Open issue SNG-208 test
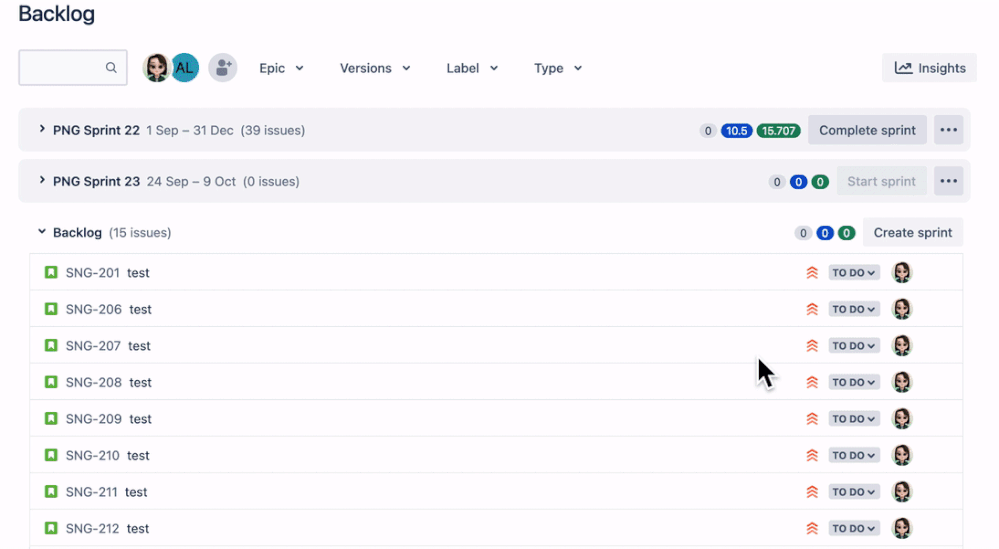The image size is (999, 549). pos(496,382)
